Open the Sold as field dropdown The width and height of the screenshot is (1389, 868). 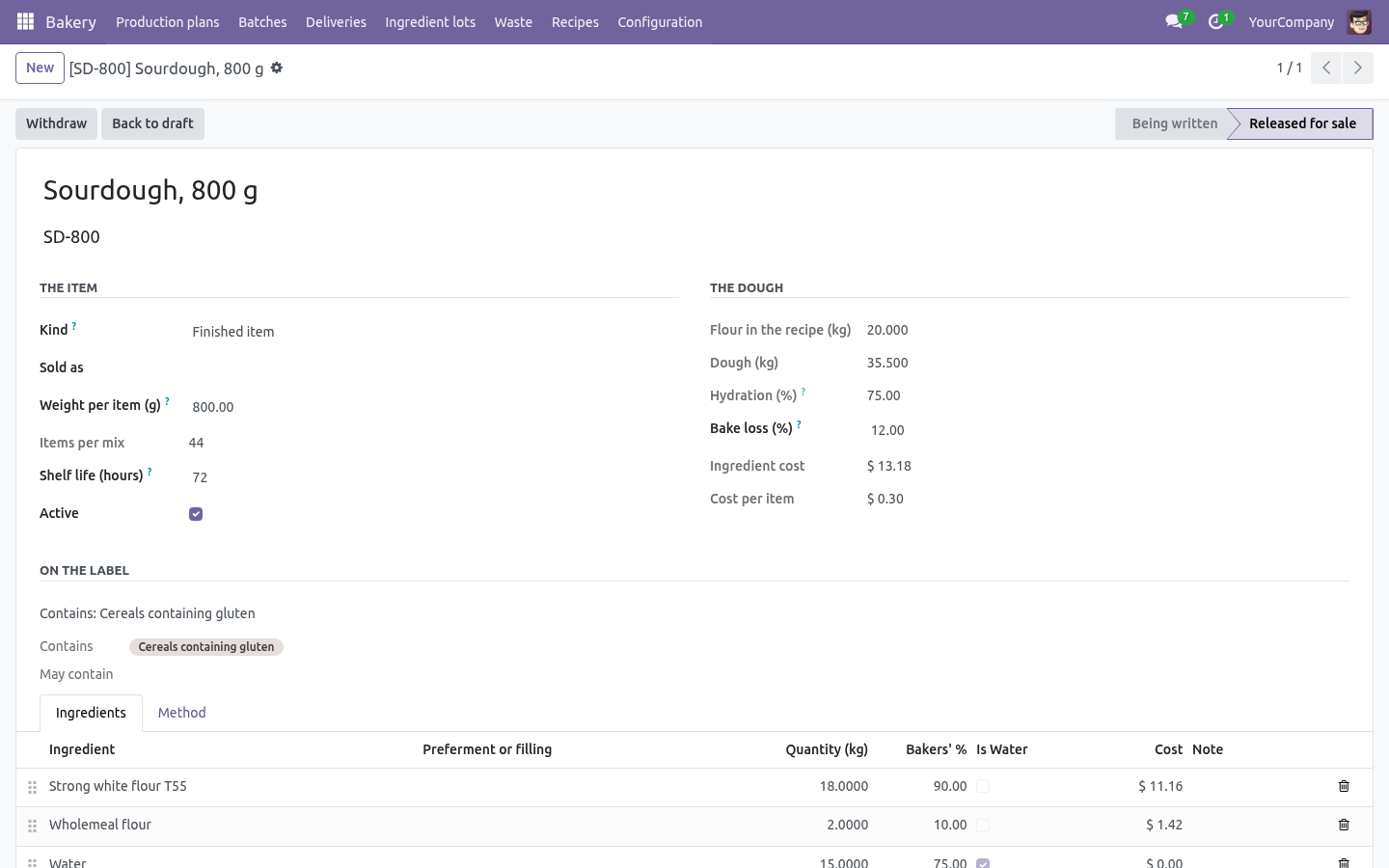432,369
